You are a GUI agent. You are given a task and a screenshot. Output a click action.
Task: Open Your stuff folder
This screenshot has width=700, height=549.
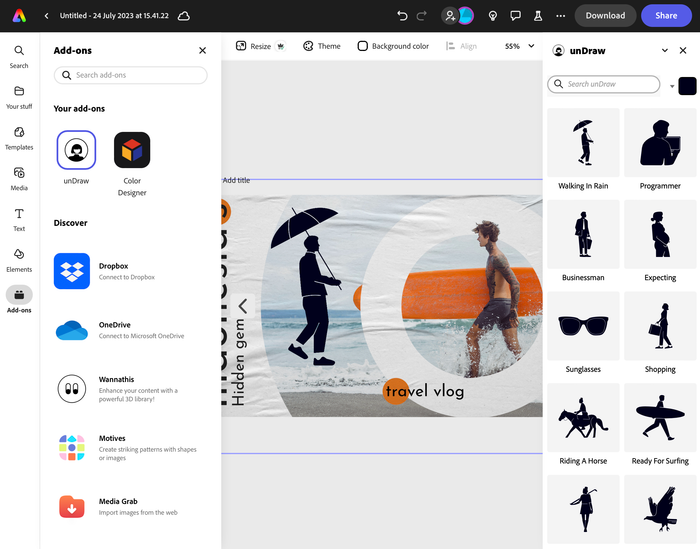(x=19, y=96)
